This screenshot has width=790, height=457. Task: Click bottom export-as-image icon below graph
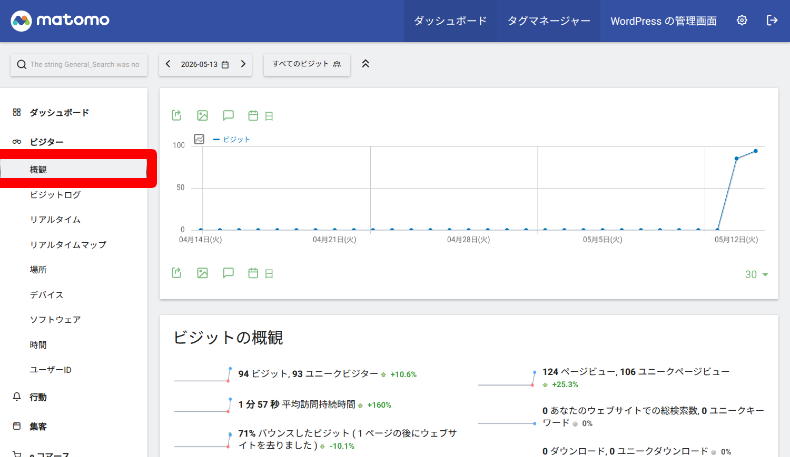click(203, 273)
